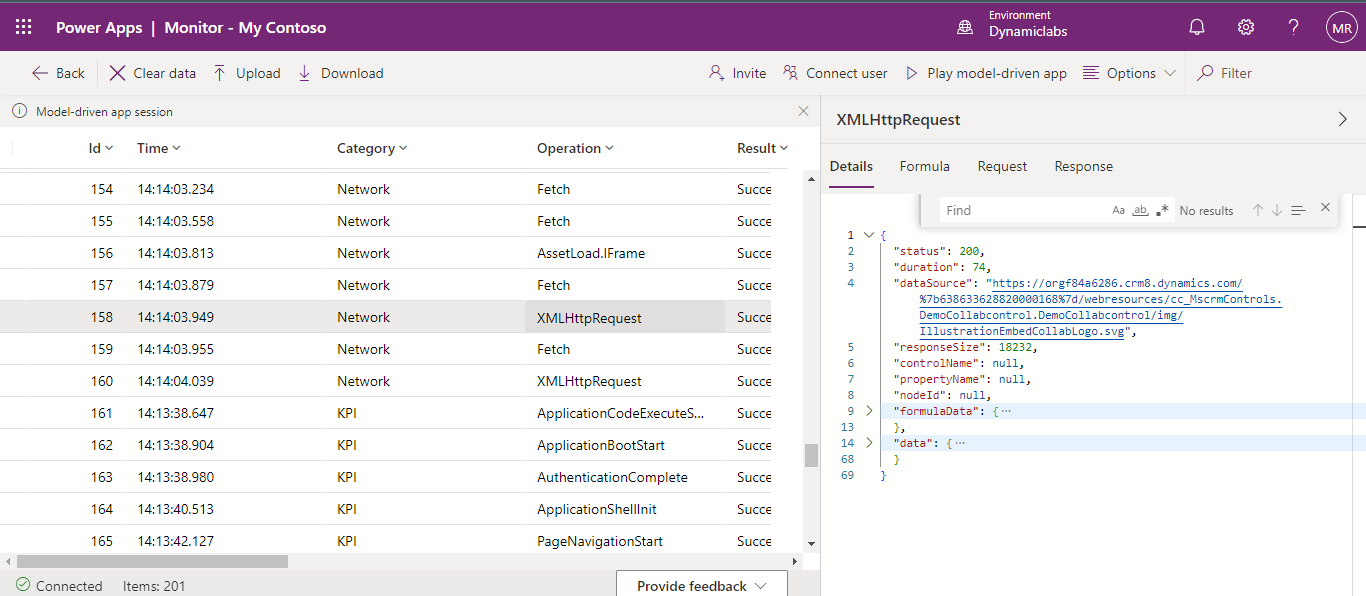Switch to the Formula tab
This screenshot has width=1366, height=596.
click(924, 166)
